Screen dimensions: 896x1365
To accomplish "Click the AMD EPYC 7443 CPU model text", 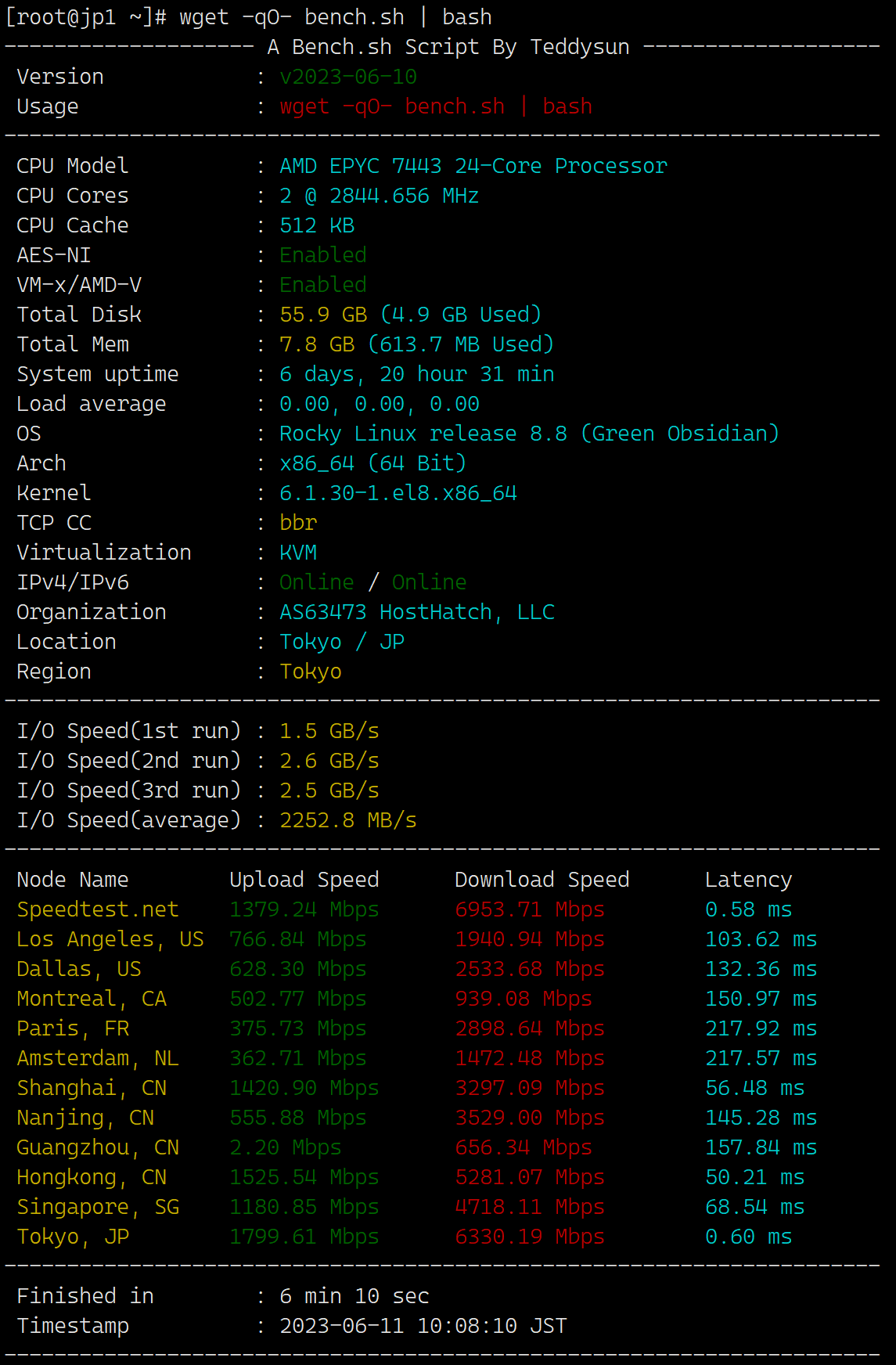I will (473, 166).
